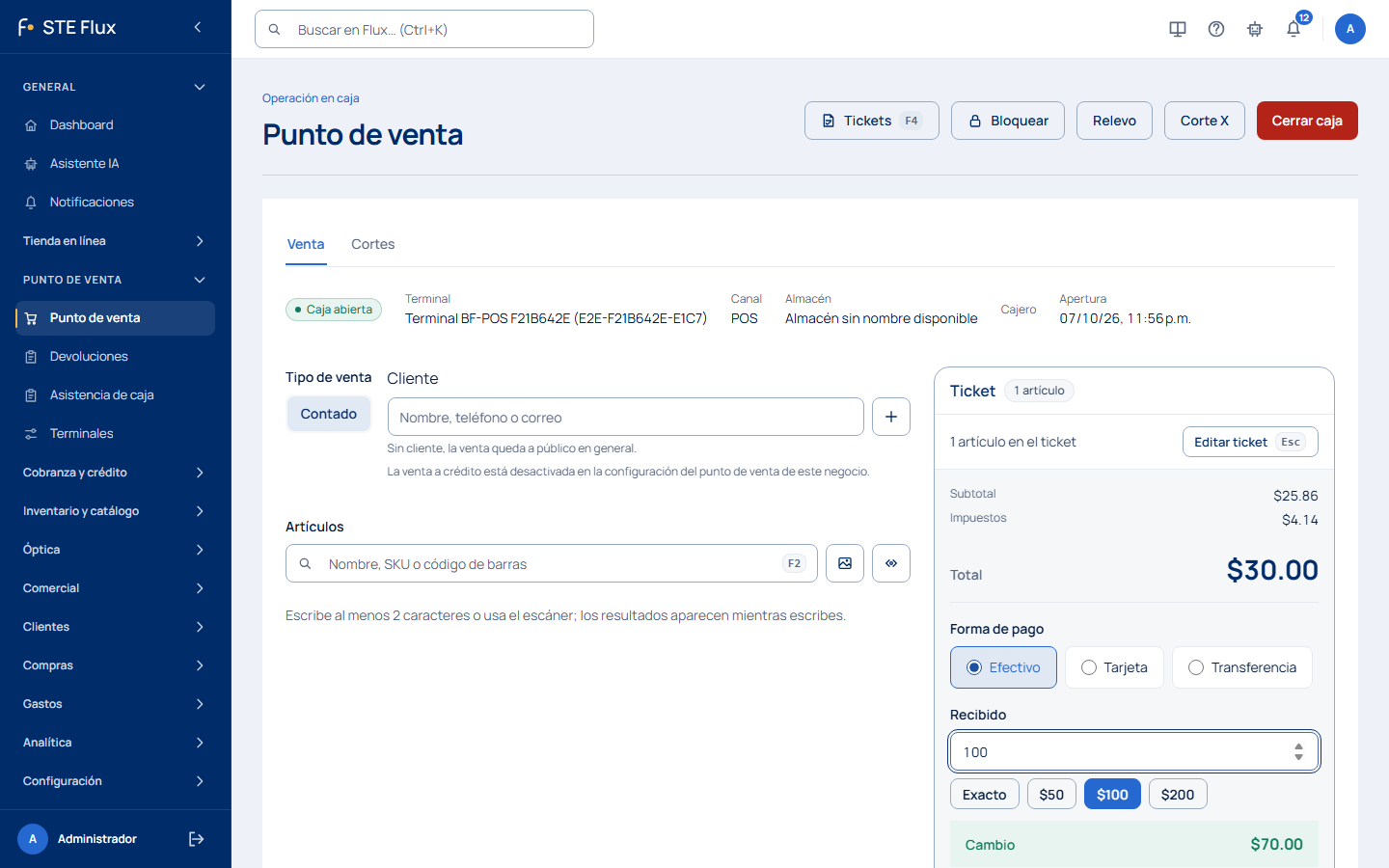Go to Dashboard in the sidebar
The image size is (1389, 868).
[x=116, y=125]
